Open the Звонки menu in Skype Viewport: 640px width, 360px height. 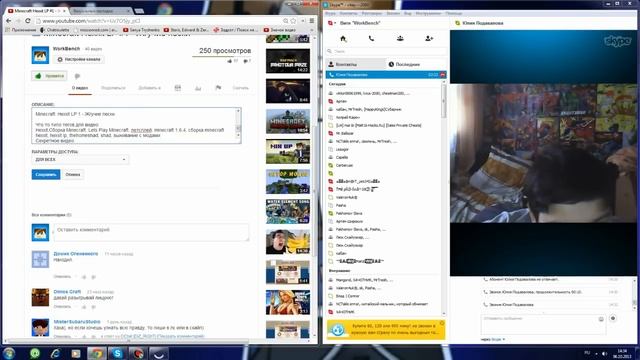pyautogui.click(x=393, y=13)
